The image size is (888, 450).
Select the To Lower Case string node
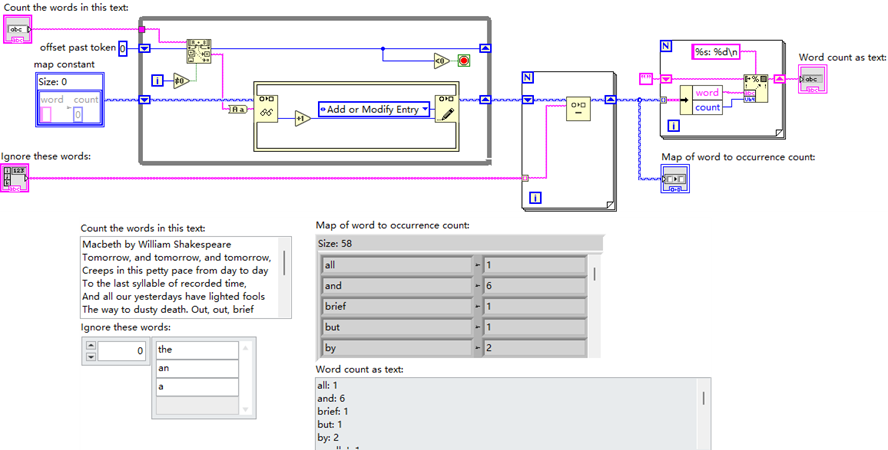238,109
